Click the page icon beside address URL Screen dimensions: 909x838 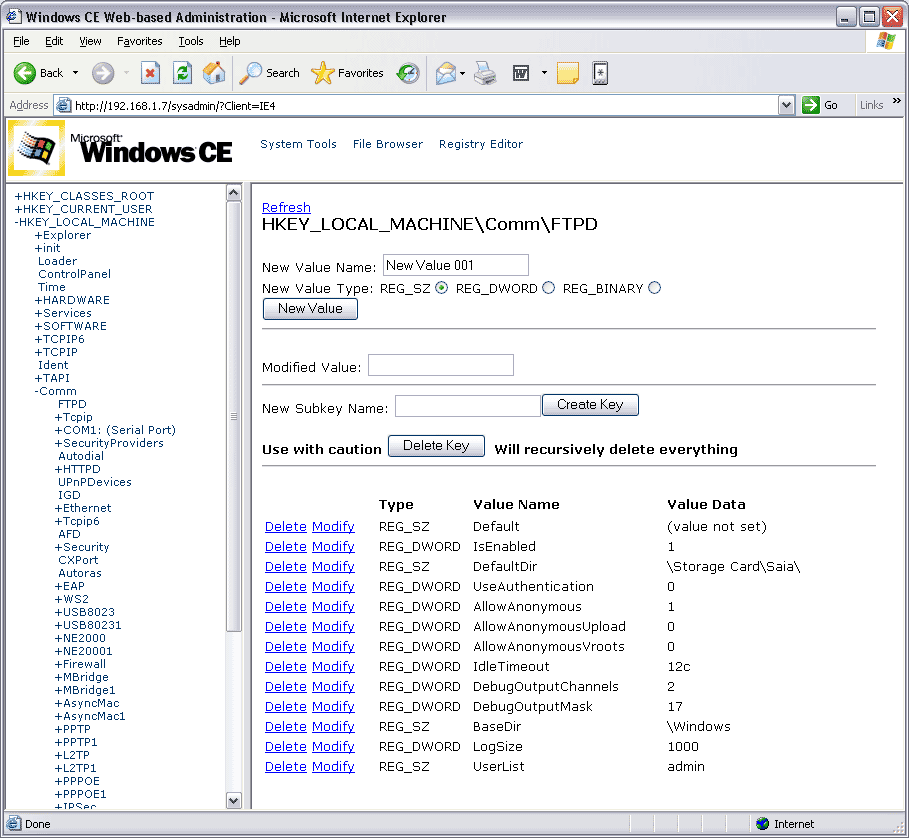point(63,105)
